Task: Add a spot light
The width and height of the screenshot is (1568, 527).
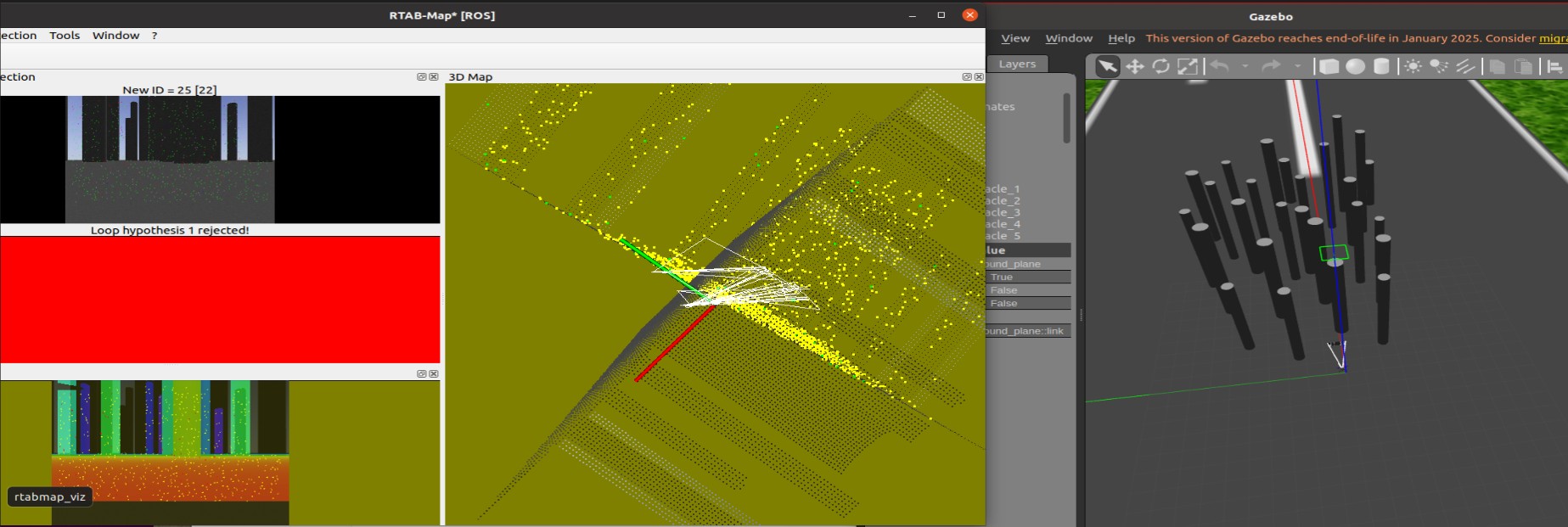Action: (1439, 66)
